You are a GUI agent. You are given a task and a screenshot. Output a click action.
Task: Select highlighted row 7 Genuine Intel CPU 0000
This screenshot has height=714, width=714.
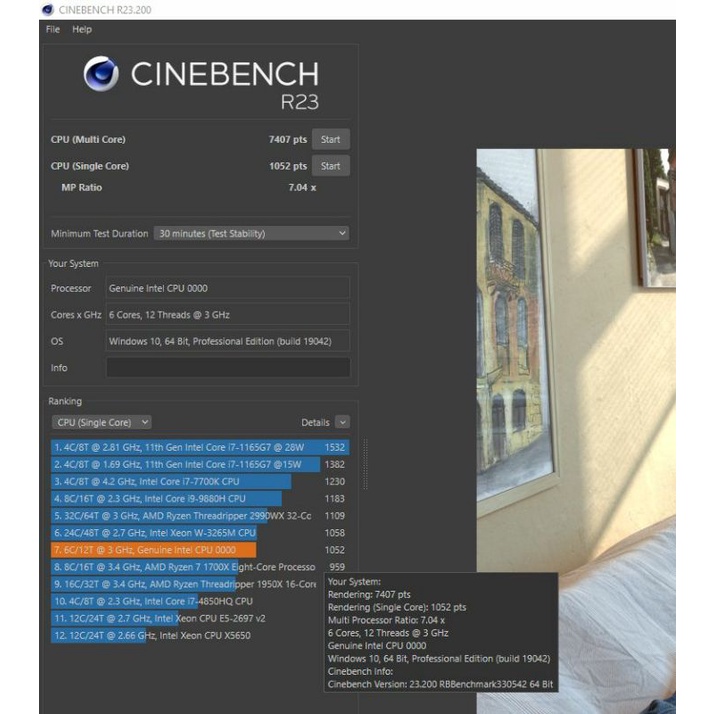pos(200,550)
